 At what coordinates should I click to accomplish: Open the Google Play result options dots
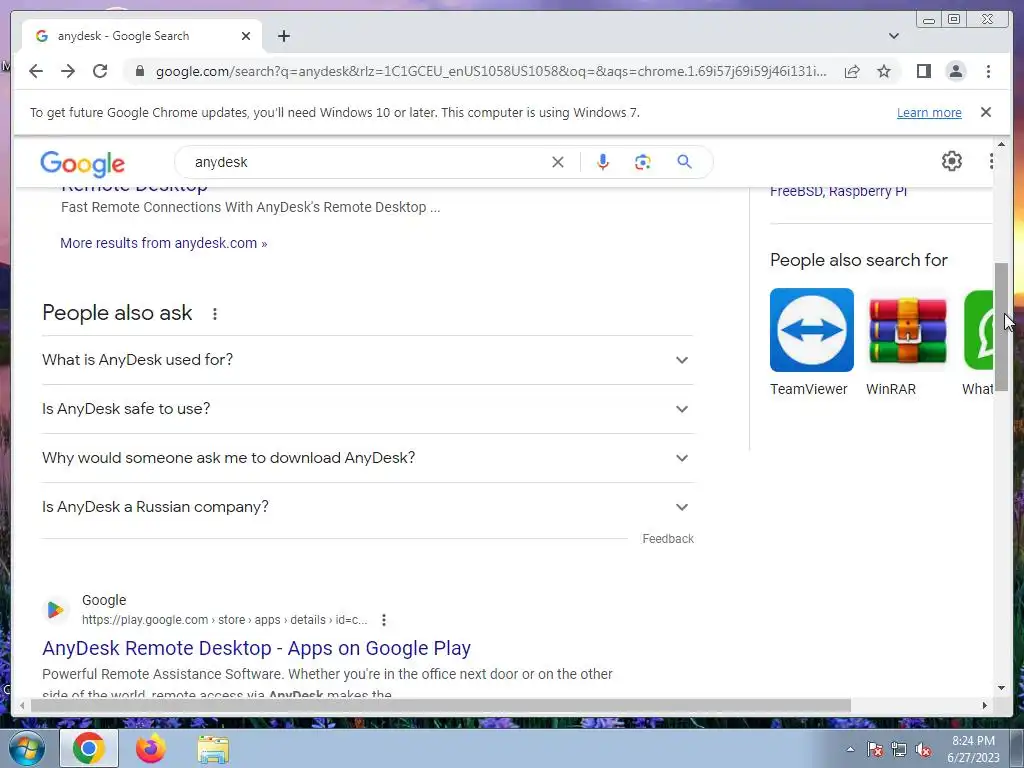tap(384, 620)
